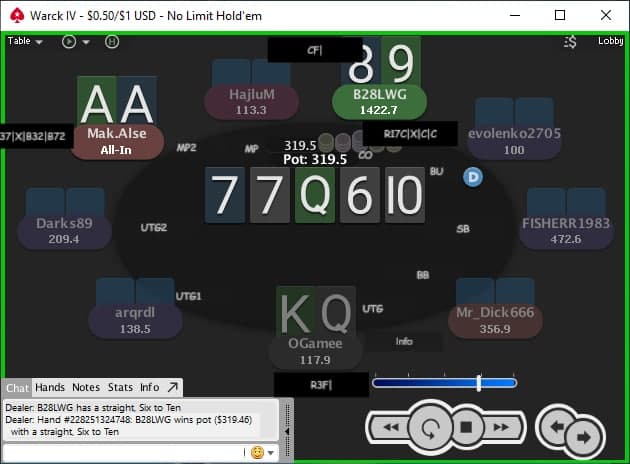Screen dimensions: 630x464
Task: Pop out the chat panel arrow icon
Action: (x=173, y=387)
